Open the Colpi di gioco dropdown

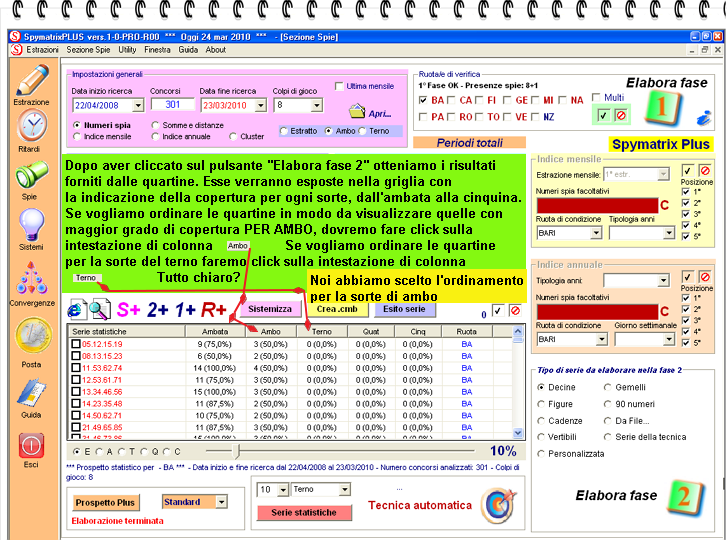point(316,106)
